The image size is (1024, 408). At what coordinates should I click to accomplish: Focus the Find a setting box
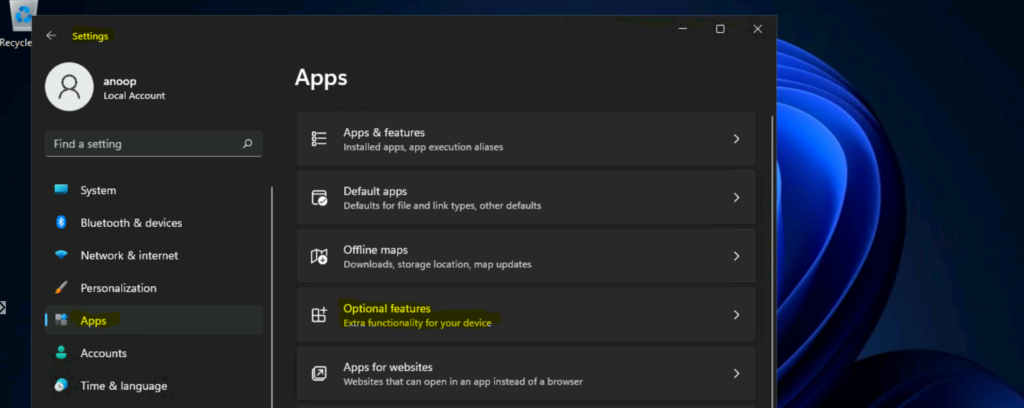click(x=154, y=144)
